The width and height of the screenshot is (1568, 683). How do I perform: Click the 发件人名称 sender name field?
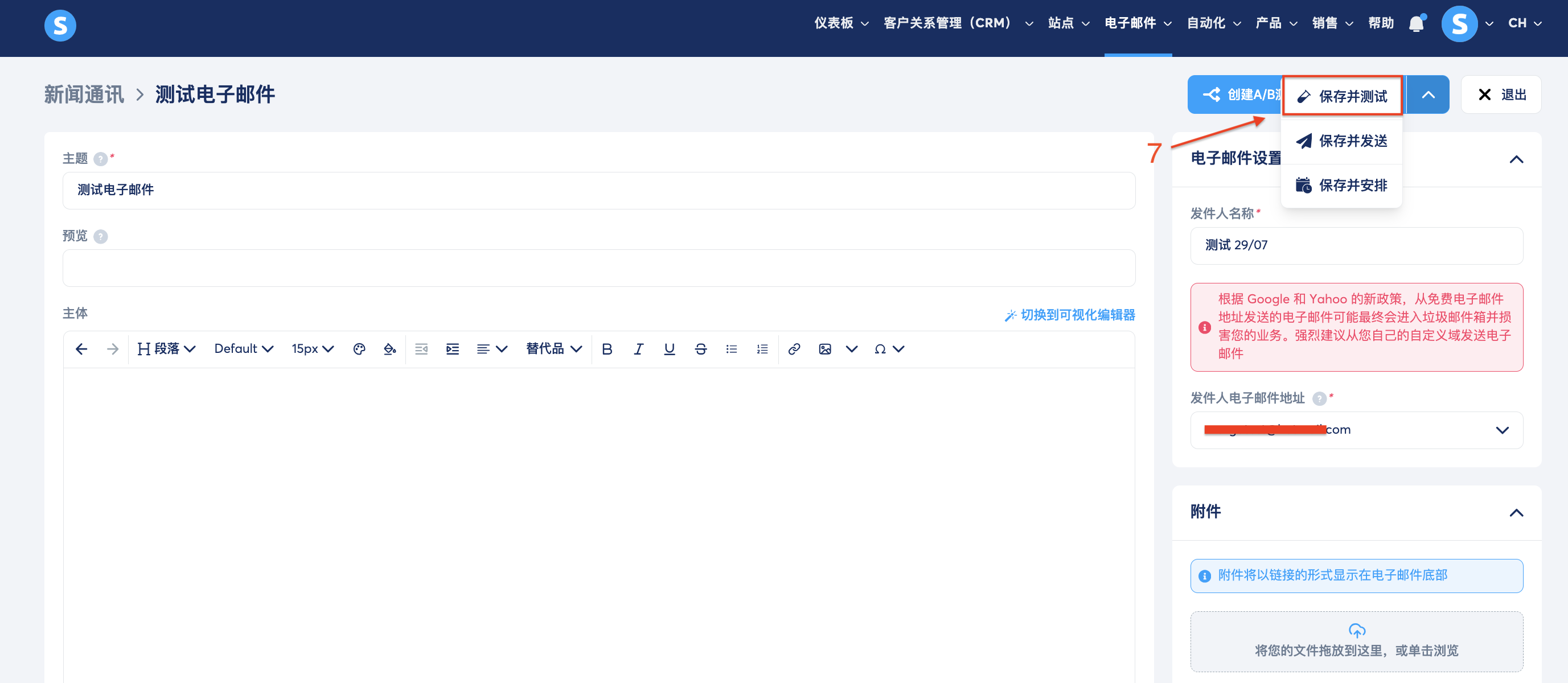coord(1356,245)
